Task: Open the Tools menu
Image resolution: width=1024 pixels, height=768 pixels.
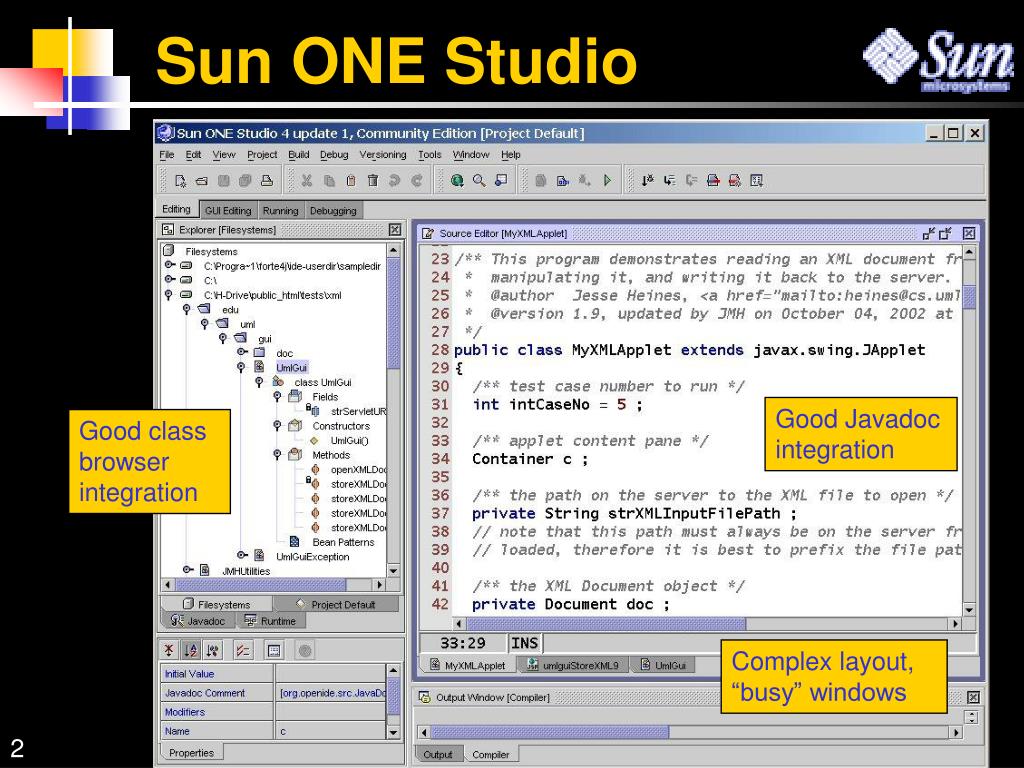Action: pyautogui.click(x=430, y=155)
